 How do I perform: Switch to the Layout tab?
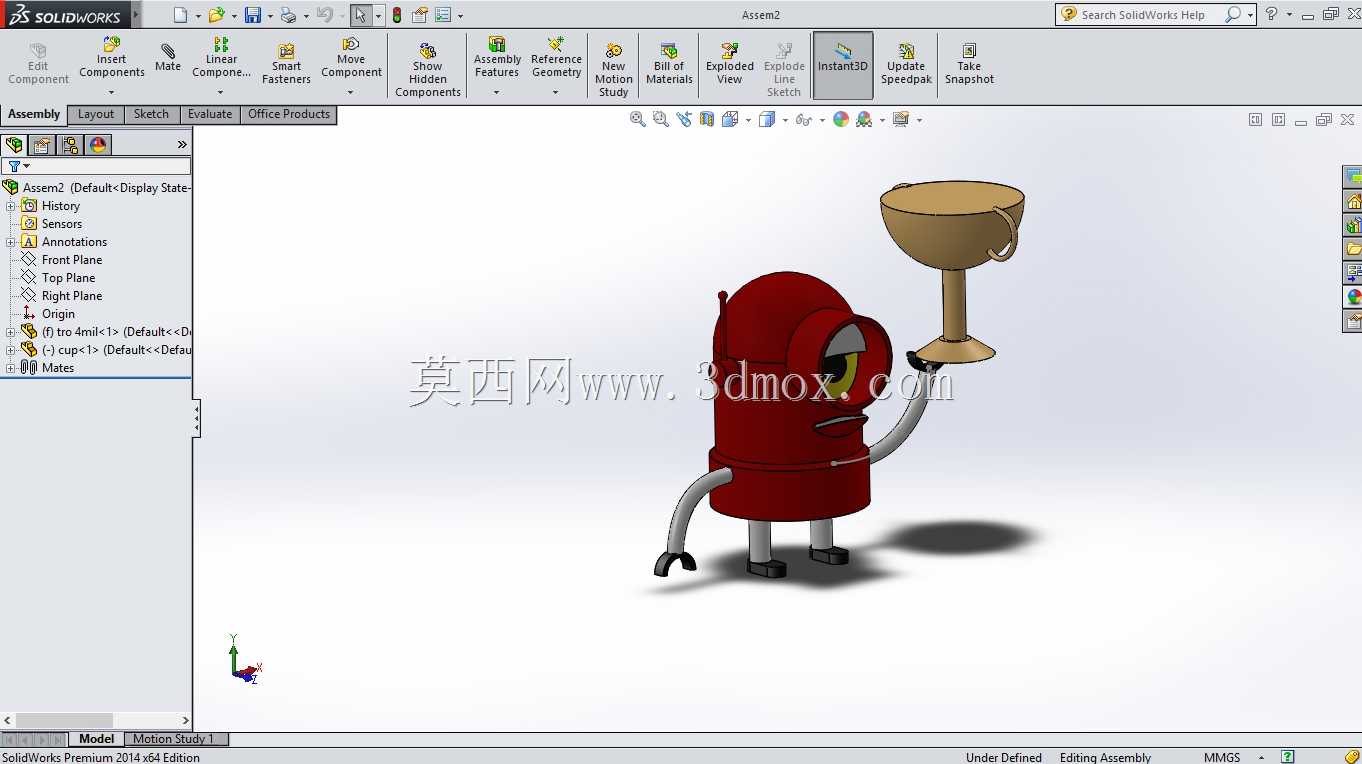click(x=96, y=114)
